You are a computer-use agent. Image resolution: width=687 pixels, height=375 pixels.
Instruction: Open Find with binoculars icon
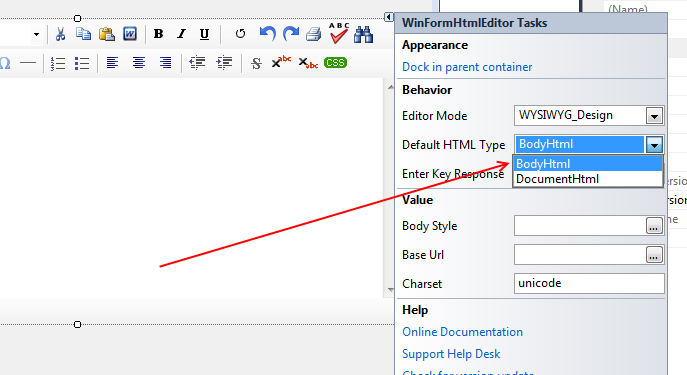coord(364,34)
